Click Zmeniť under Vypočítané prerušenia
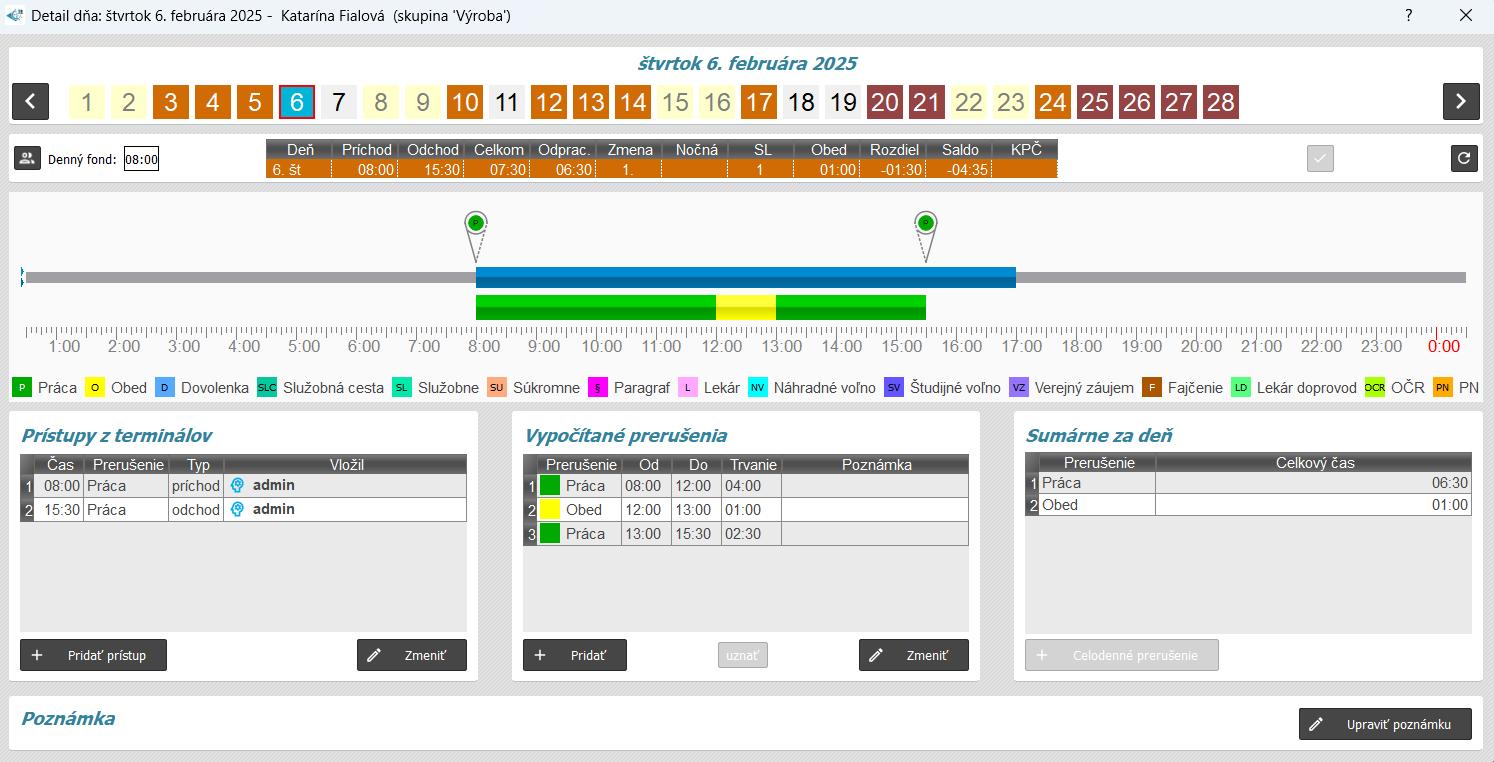Screen dimensions: 1494x762 [913, 655]
